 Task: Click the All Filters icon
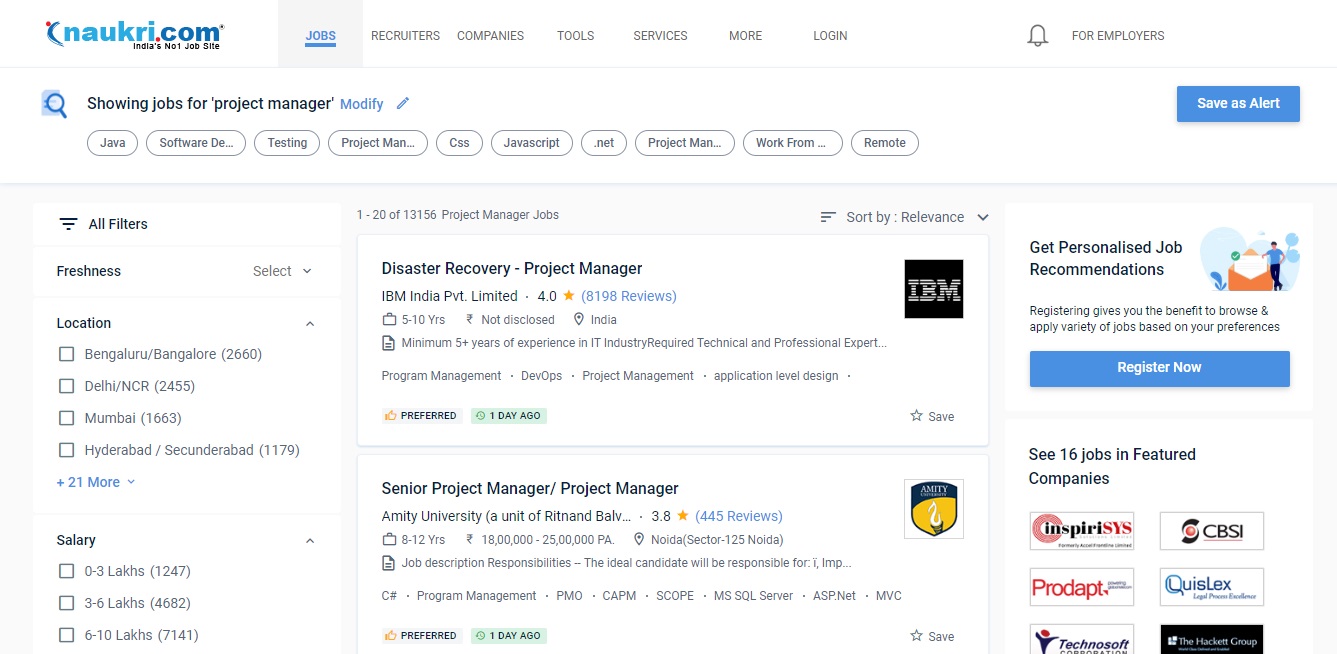pos(68,224)
